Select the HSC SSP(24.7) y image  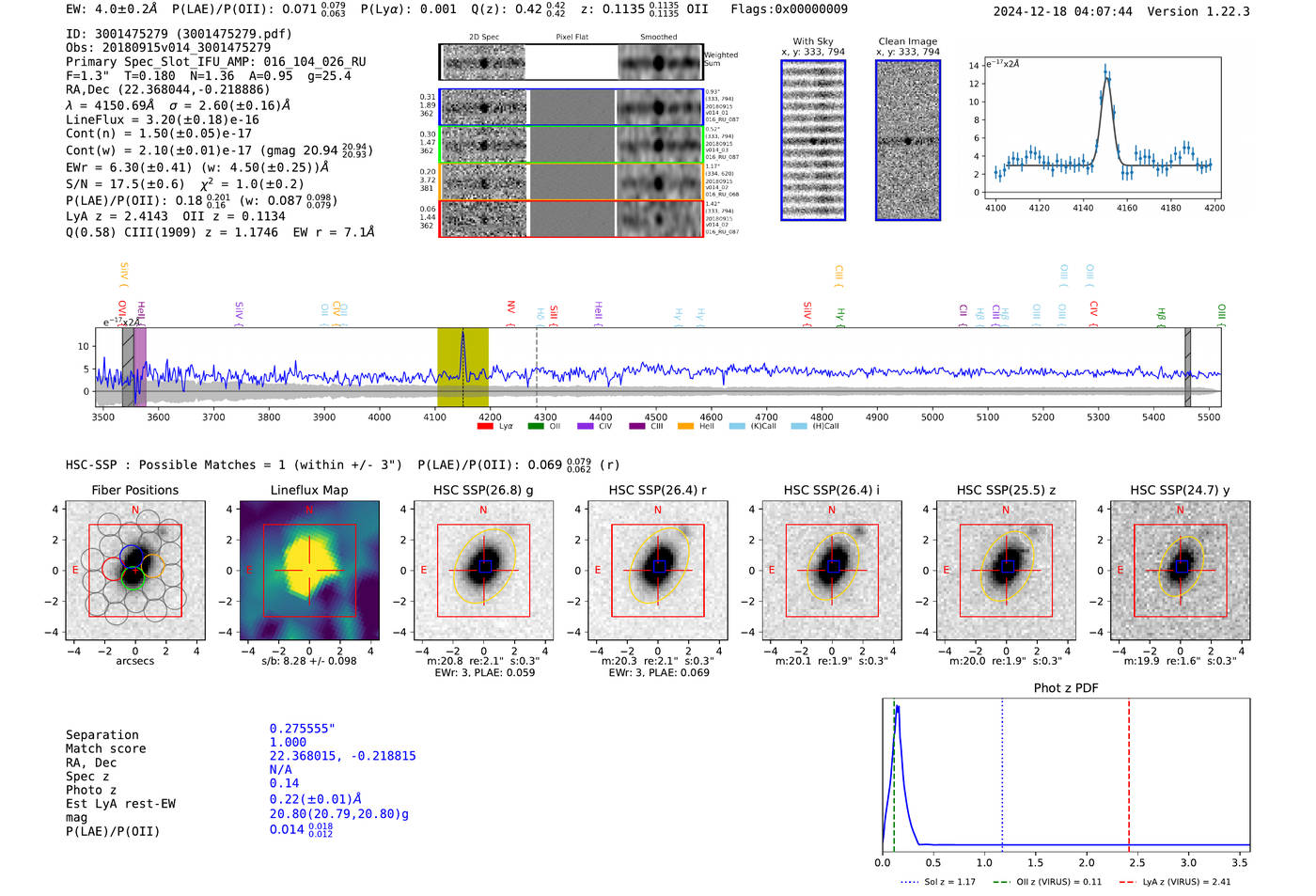[x=1181, y=571]
